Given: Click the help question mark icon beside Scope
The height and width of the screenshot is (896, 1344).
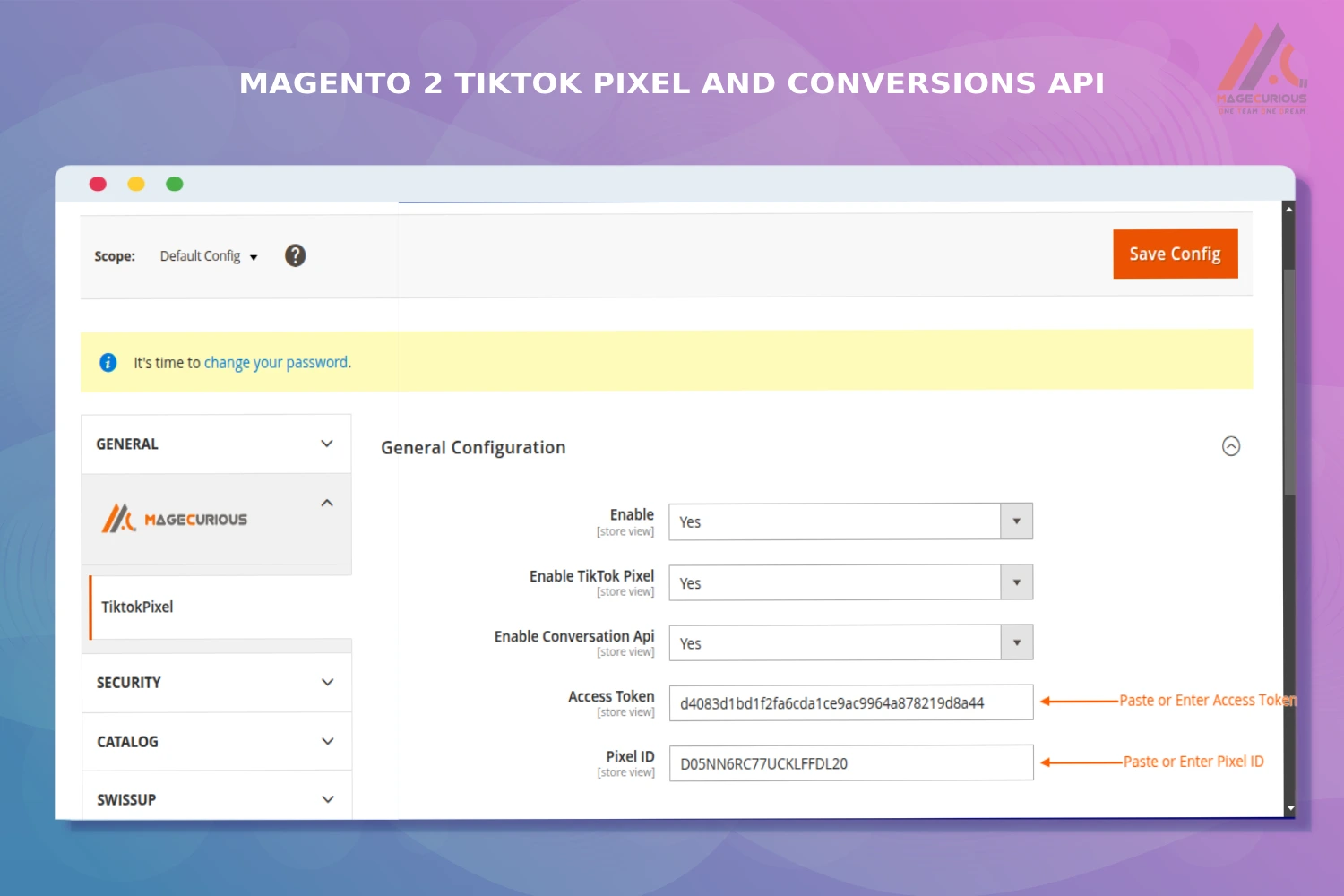Looking at the screenshot, I should click(295, 255).
